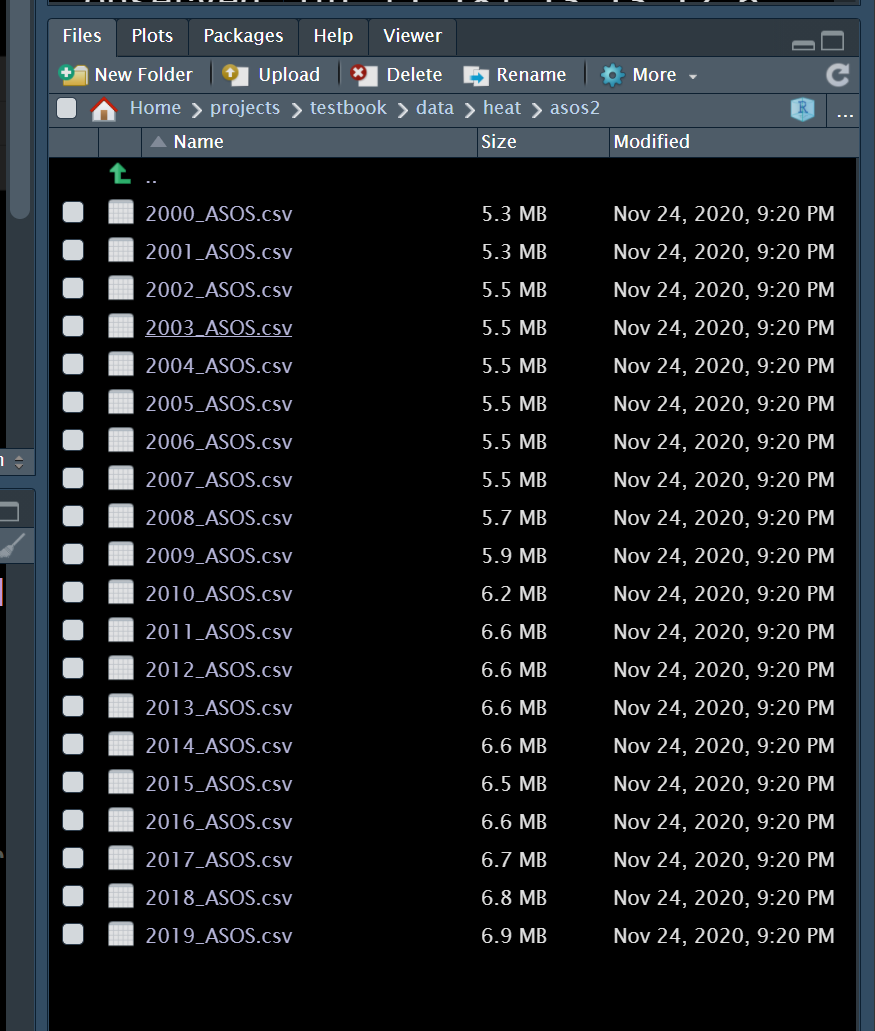The image size is (875, 1031).
Task: Create a new folder using the New Folder icon
Action: pyautogui.click(x=73, y=74)
